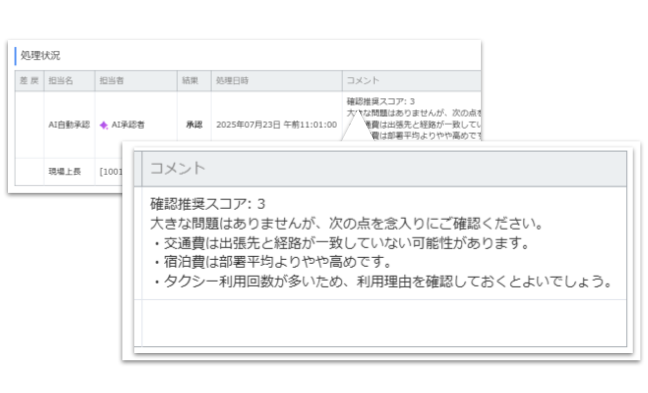The height and width of the screenshot is (393, 648).
Task: Click the 宿泊費は部署平均よりやや高めです bullet
Action: point(272,262)
